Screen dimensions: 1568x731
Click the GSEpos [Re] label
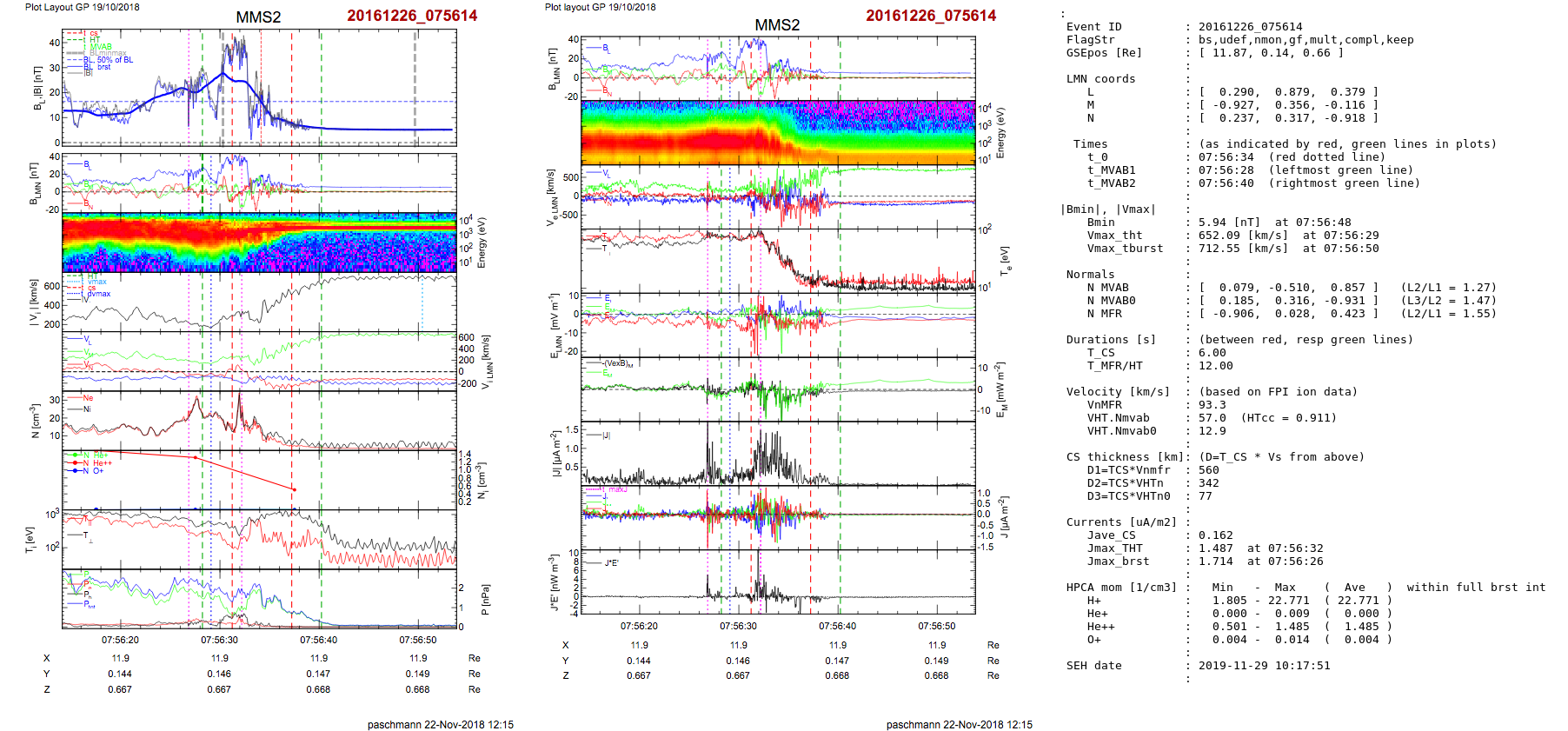(1104, 53)
